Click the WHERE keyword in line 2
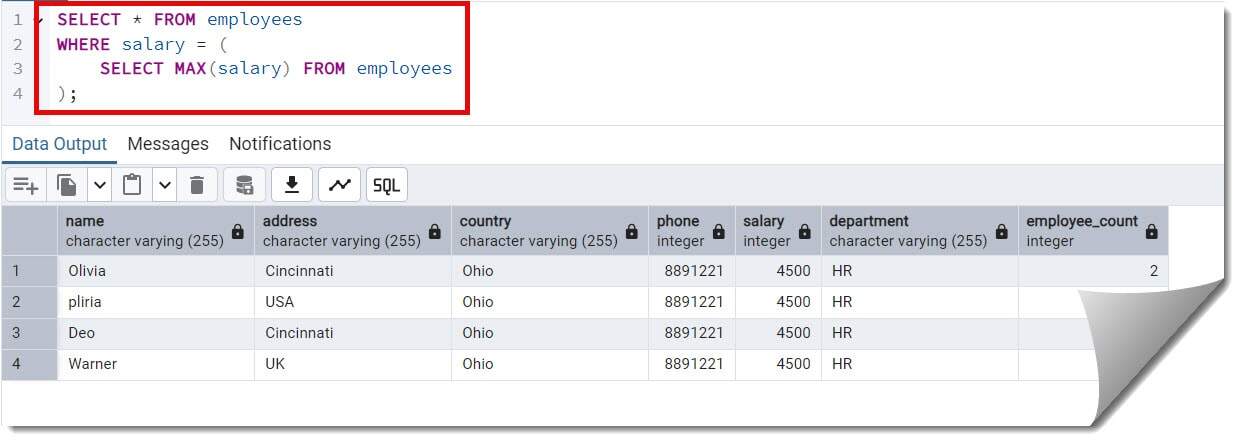 tap(85, 44)
